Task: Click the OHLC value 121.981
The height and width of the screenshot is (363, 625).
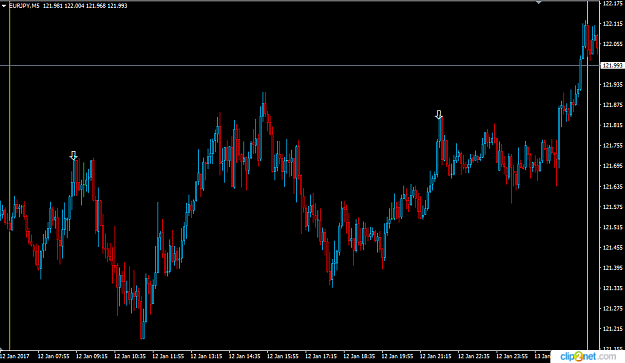Action: (52, 6)
